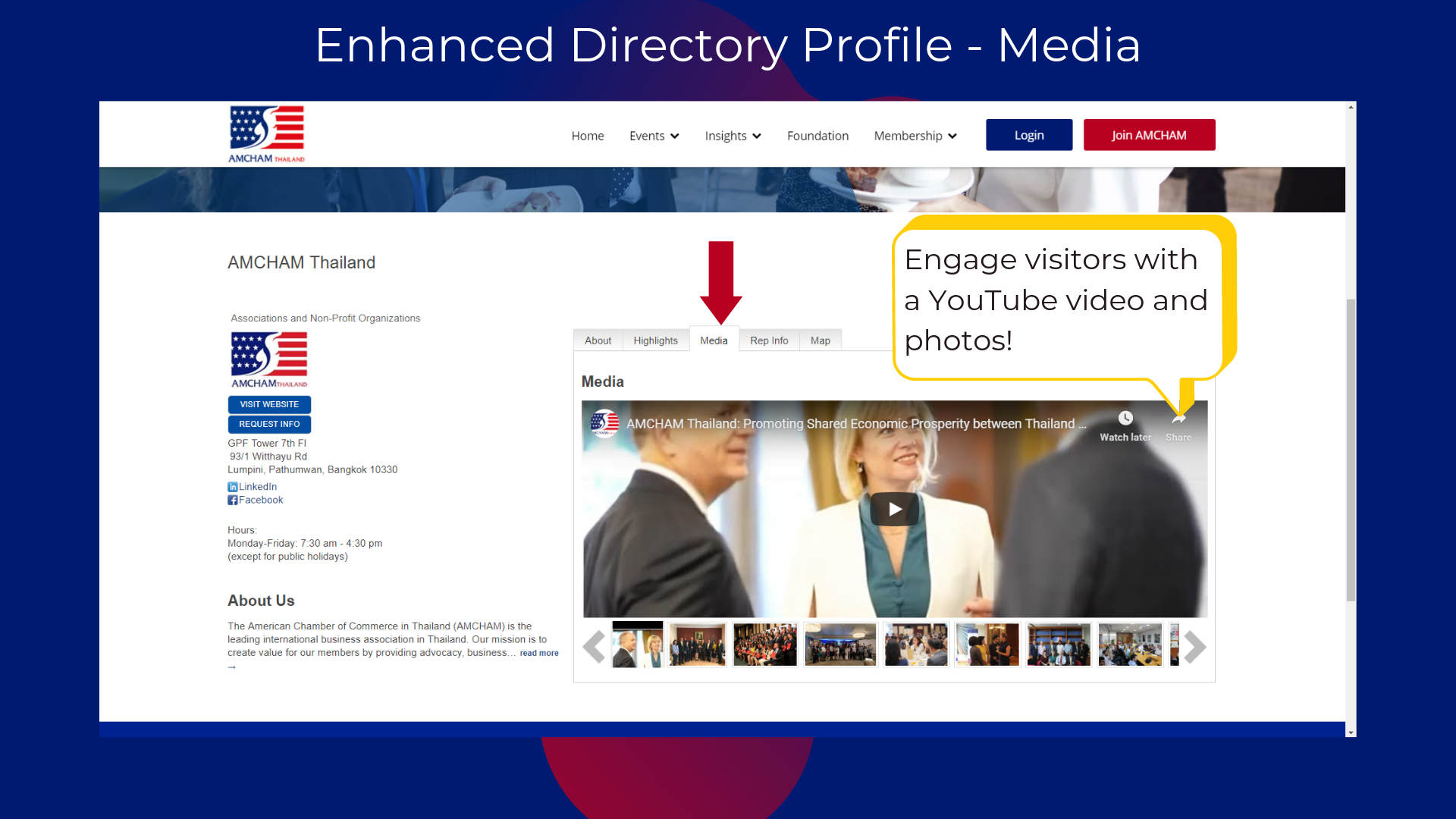Open the Rep Info tab
This screenshot has width=1456, height=819.
769,340
